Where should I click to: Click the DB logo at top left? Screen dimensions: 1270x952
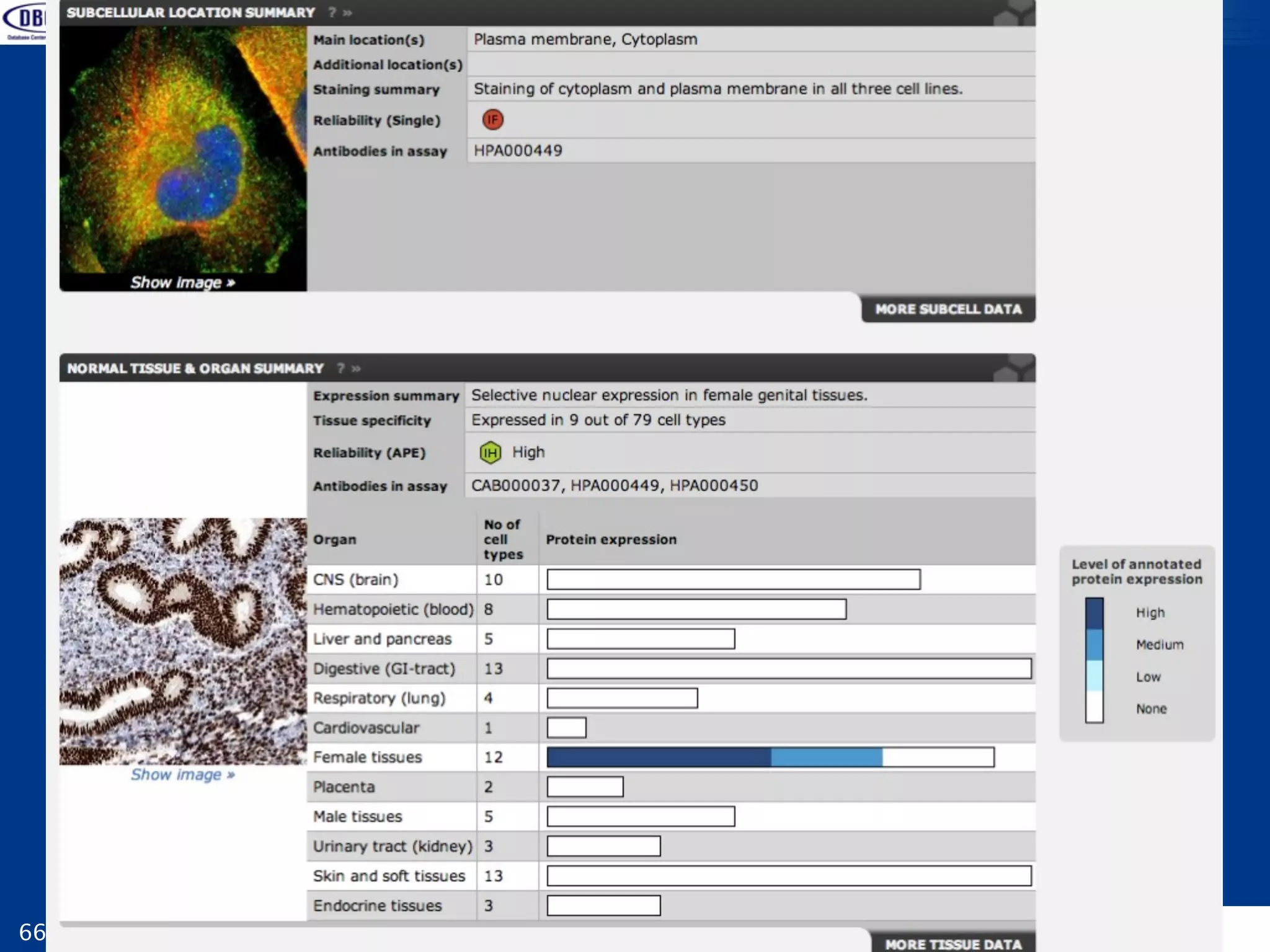tap(24, 22)
